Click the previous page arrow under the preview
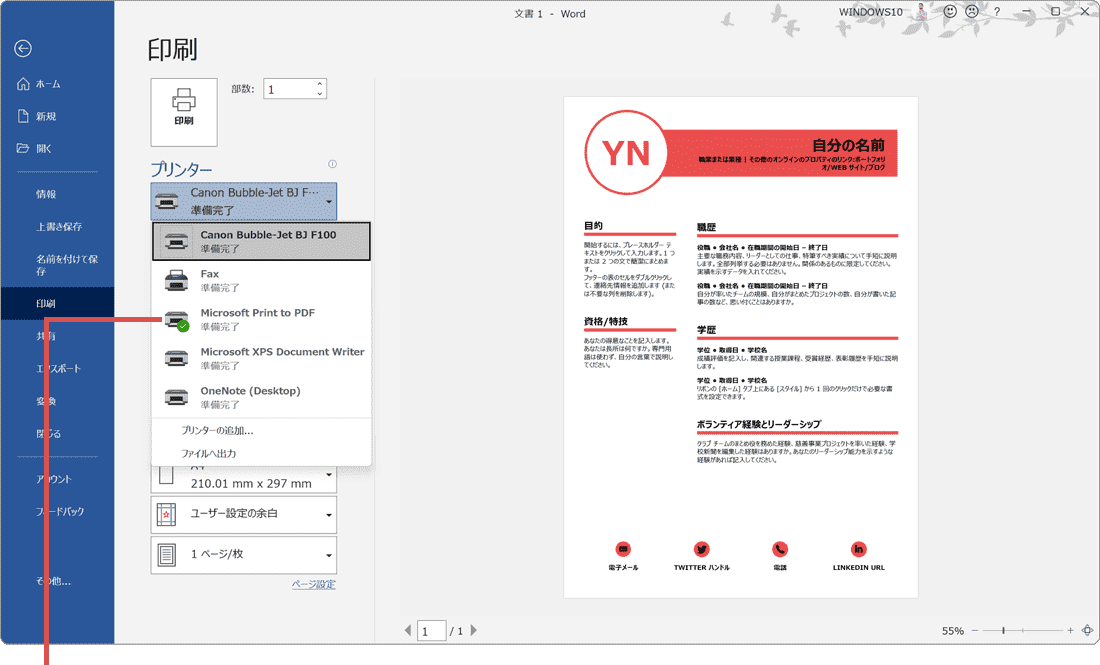Screen dimensions: 1100x665 [407, 630]
